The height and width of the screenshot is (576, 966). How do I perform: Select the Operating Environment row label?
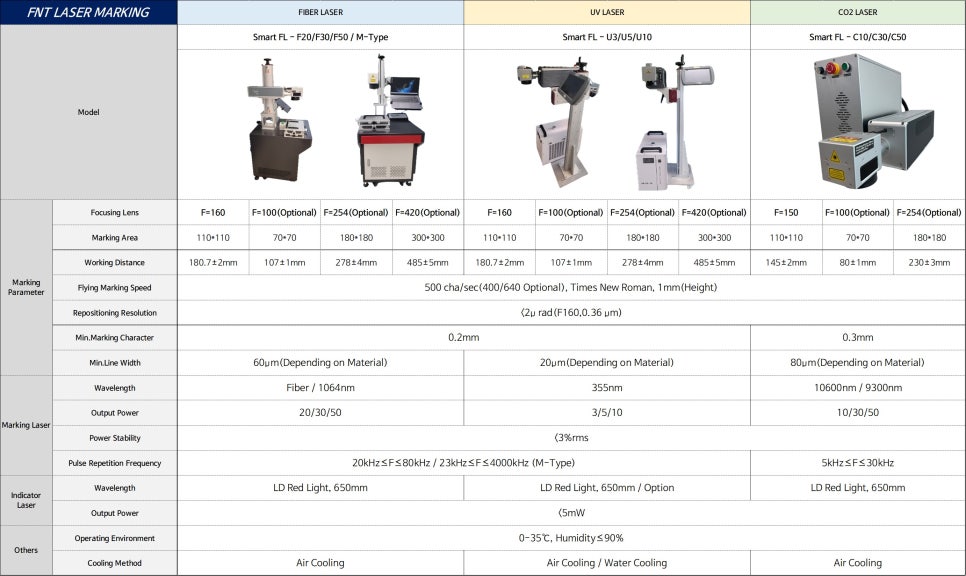[115, 538]
